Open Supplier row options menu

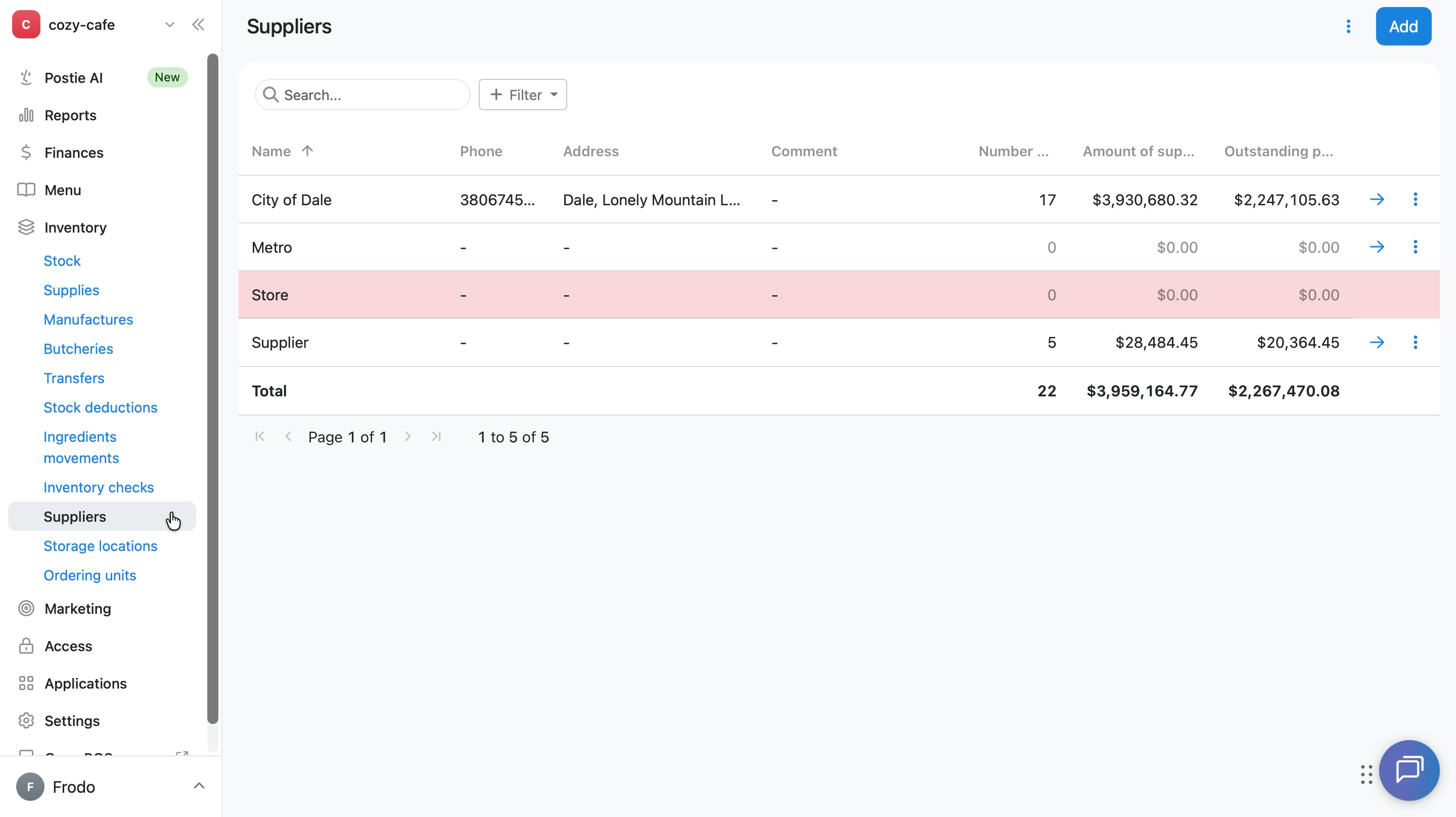[x=1416, y=342]
